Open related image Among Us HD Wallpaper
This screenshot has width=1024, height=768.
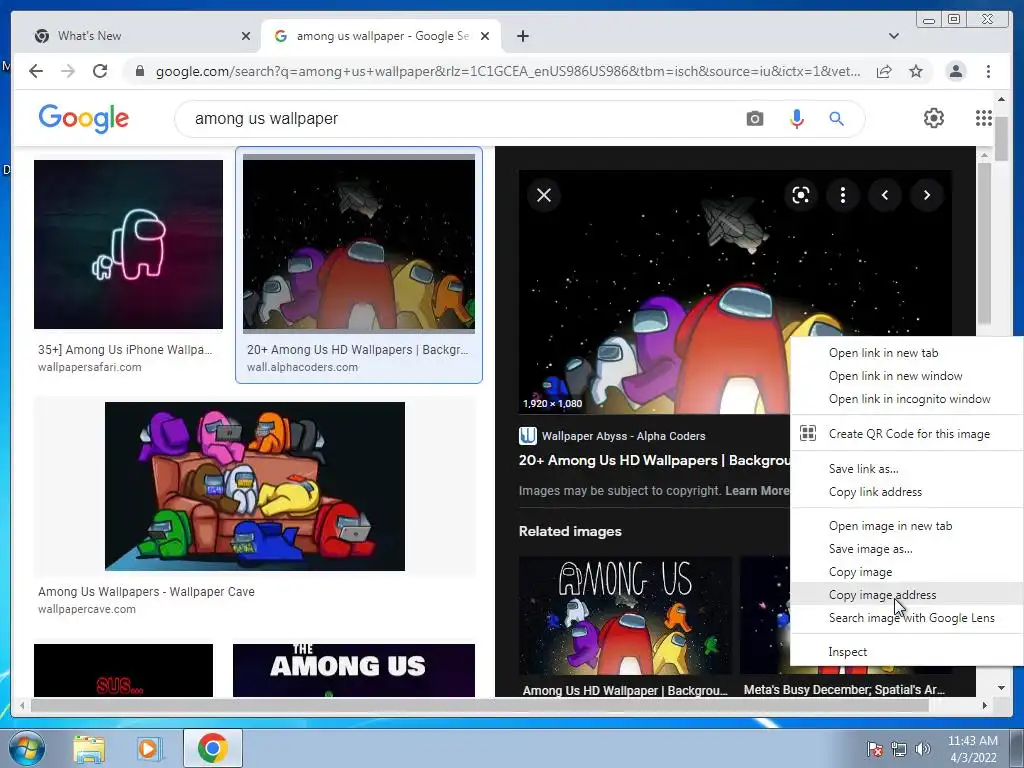click(625, 616)
